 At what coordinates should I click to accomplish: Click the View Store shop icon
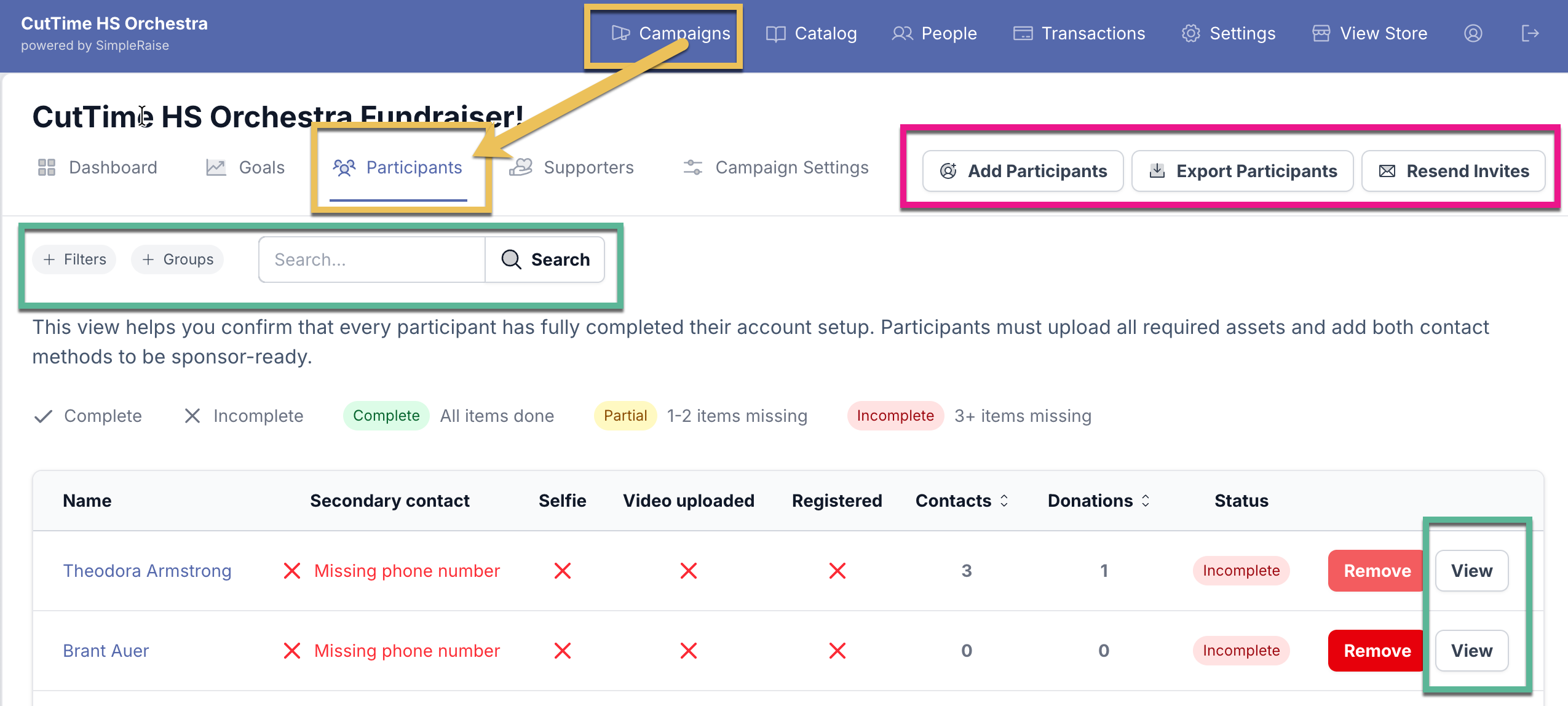[1321, 33]
